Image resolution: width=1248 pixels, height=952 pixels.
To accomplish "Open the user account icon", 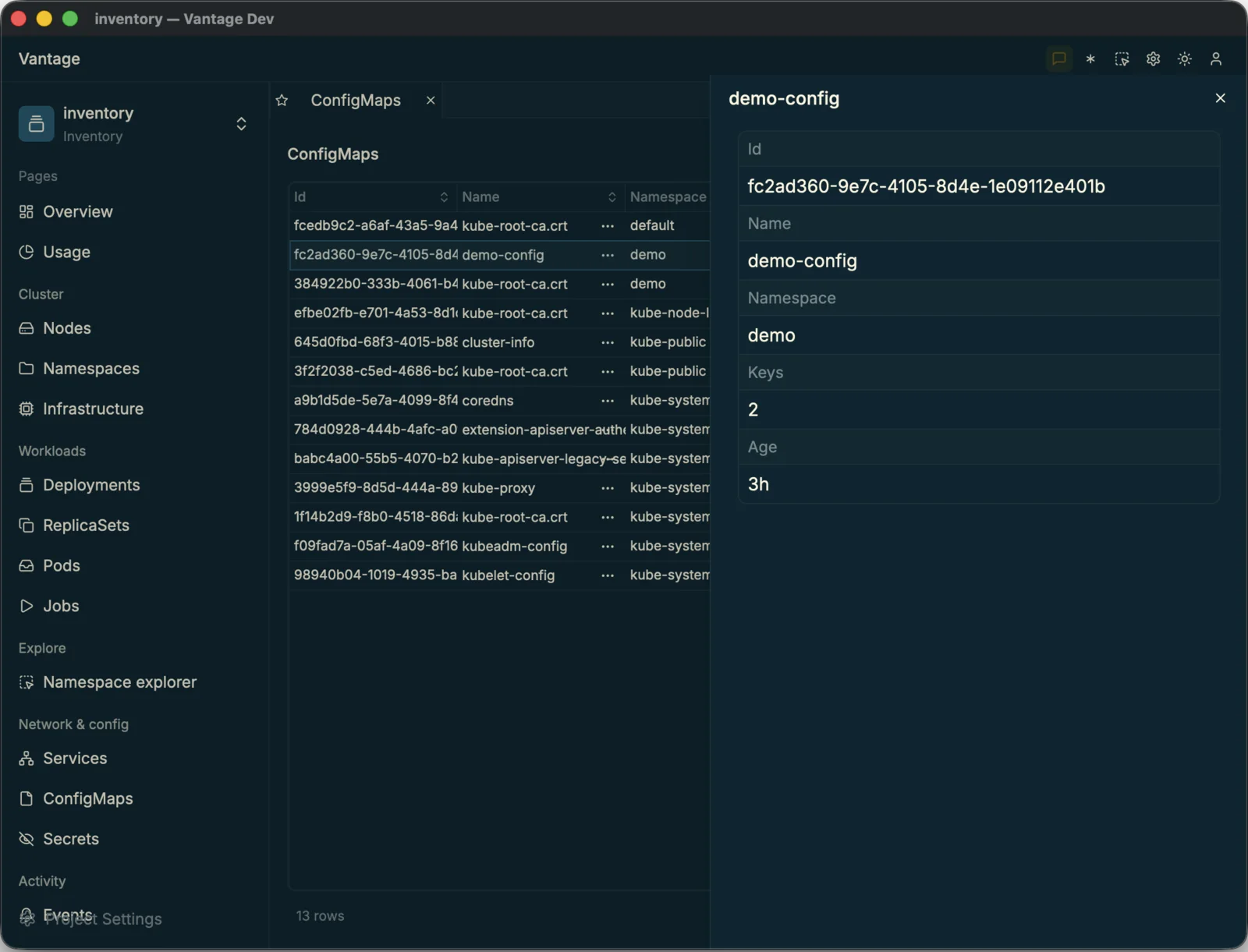I will 1215,59.
